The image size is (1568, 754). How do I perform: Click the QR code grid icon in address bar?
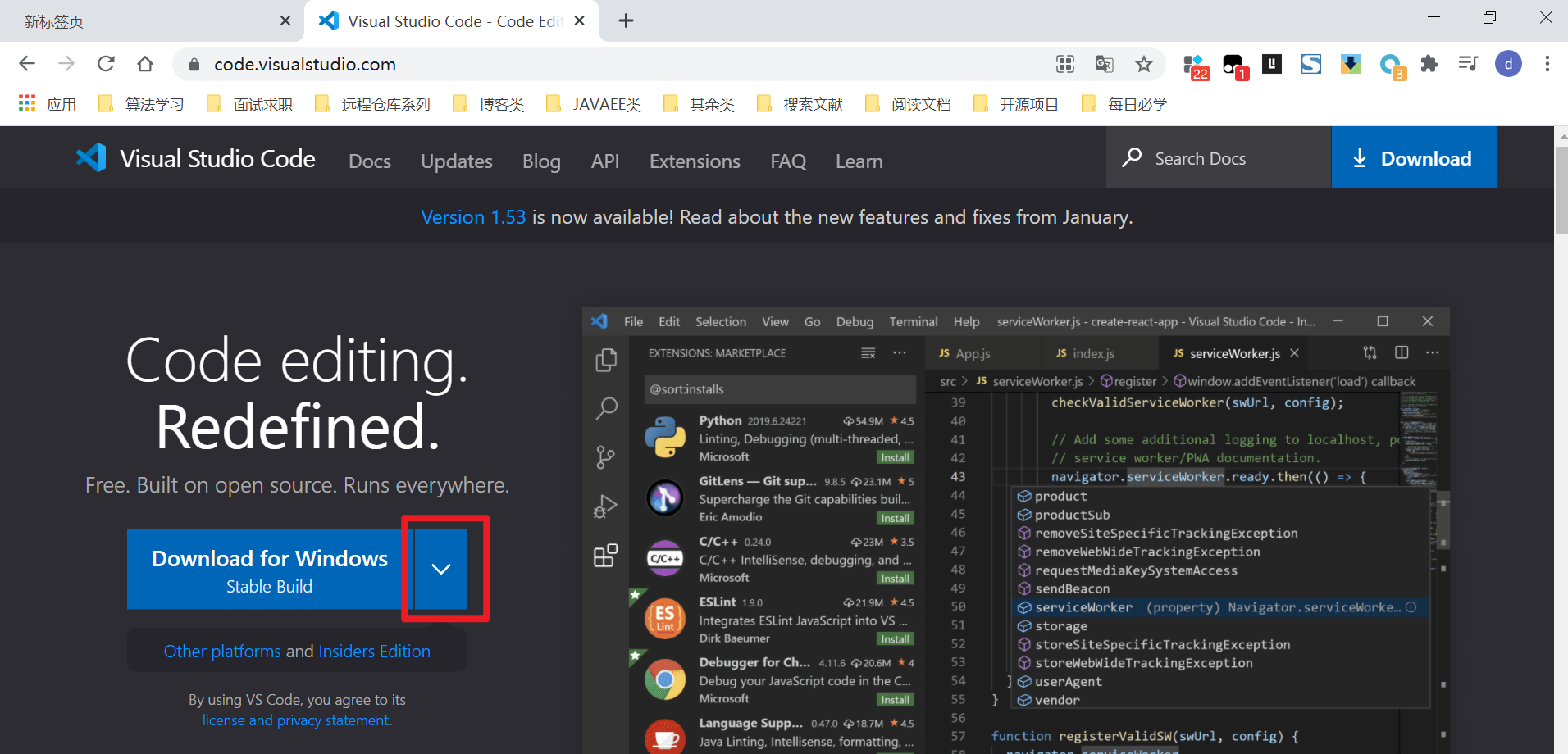(1065, 64)
